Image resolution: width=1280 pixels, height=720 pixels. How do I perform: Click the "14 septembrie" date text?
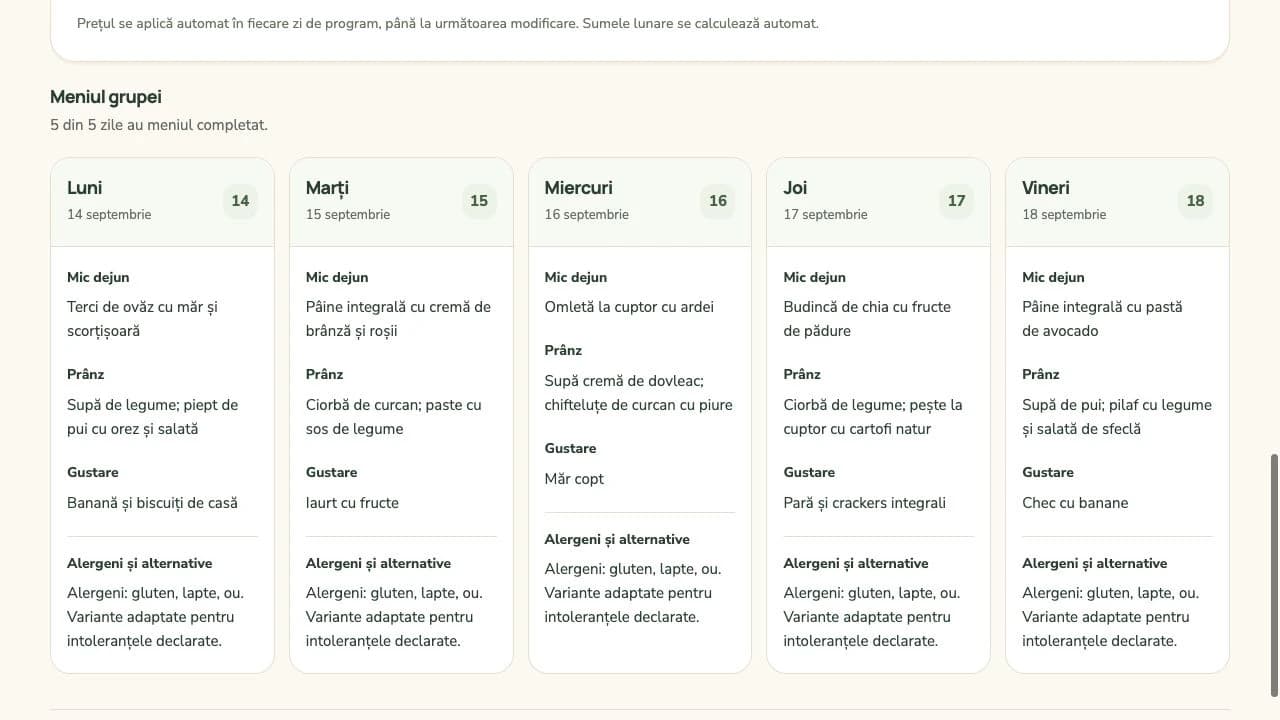[109, 215]
